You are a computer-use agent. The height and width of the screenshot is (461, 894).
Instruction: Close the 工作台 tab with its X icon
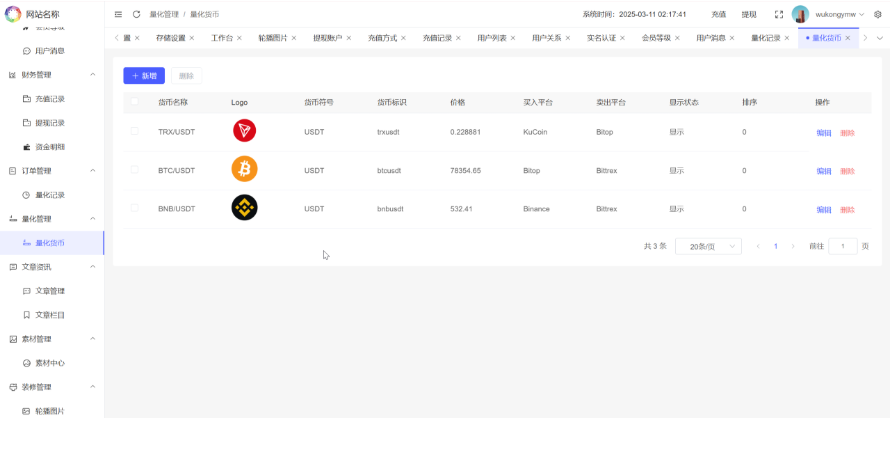(x=243, y=37)
